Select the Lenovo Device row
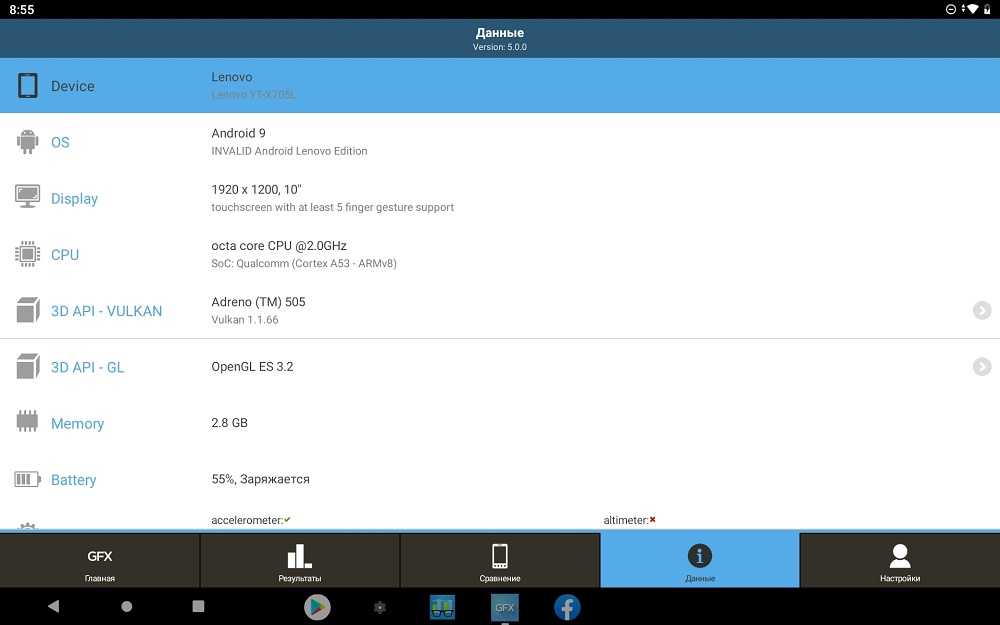Screen dimensions: 1000x625 [x=500, y=86]
